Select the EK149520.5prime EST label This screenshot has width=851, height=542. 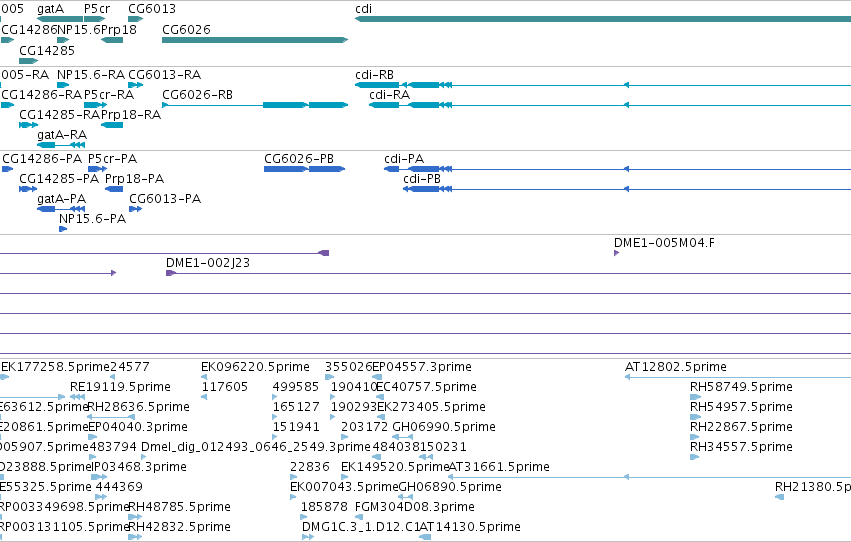(395, 467)
